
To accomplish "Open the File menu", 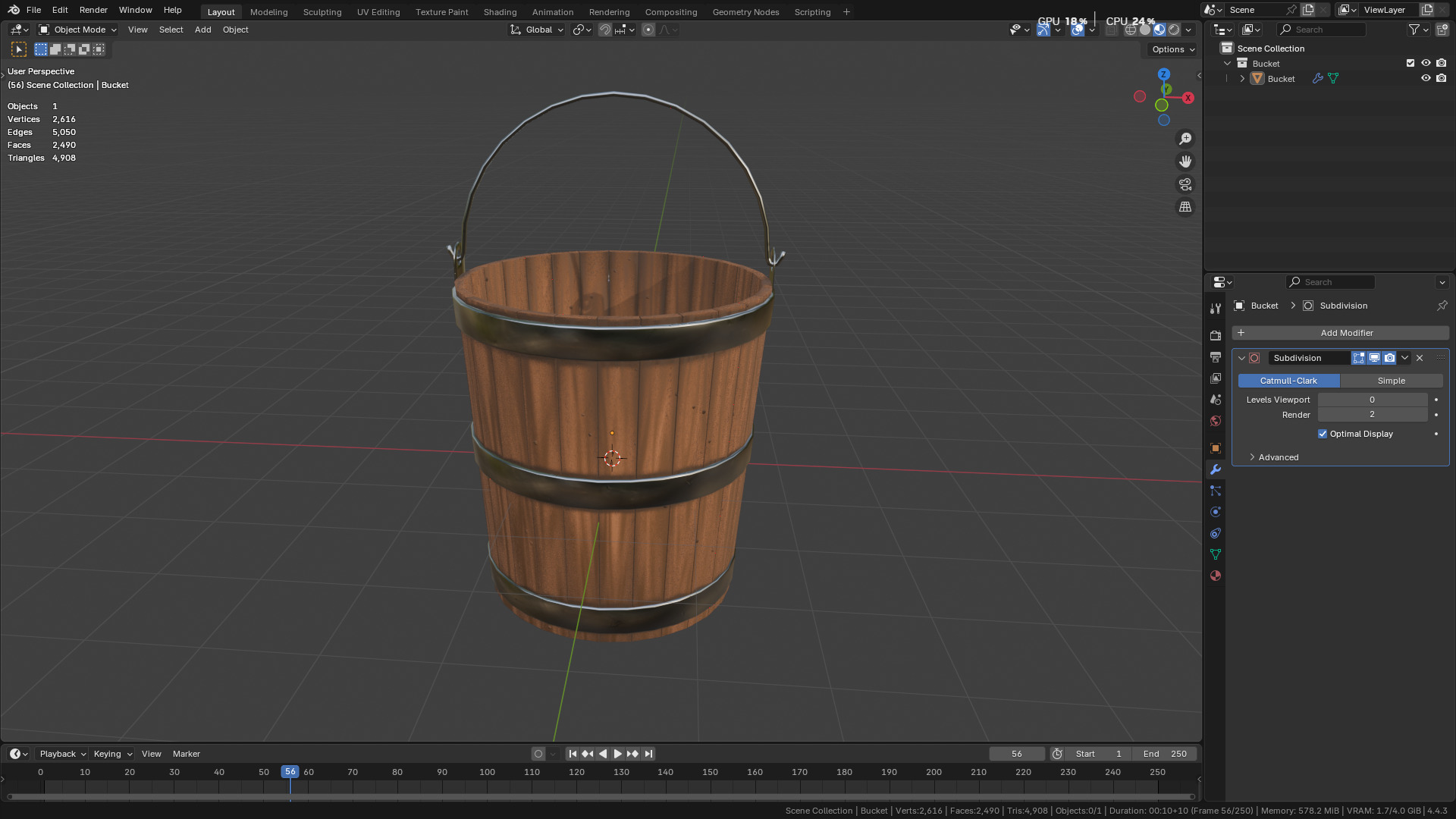I will coord(33,10).
